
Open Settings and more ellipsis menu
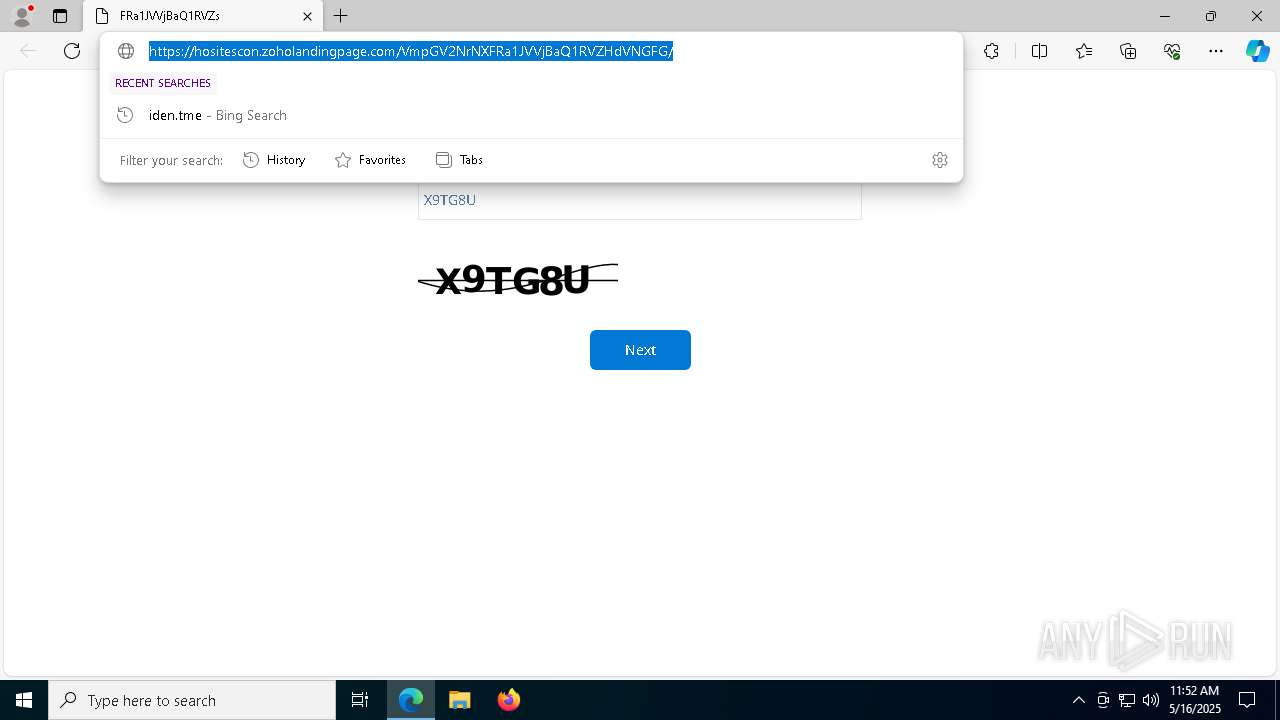pyautogui.click(x=1216, y=51)
